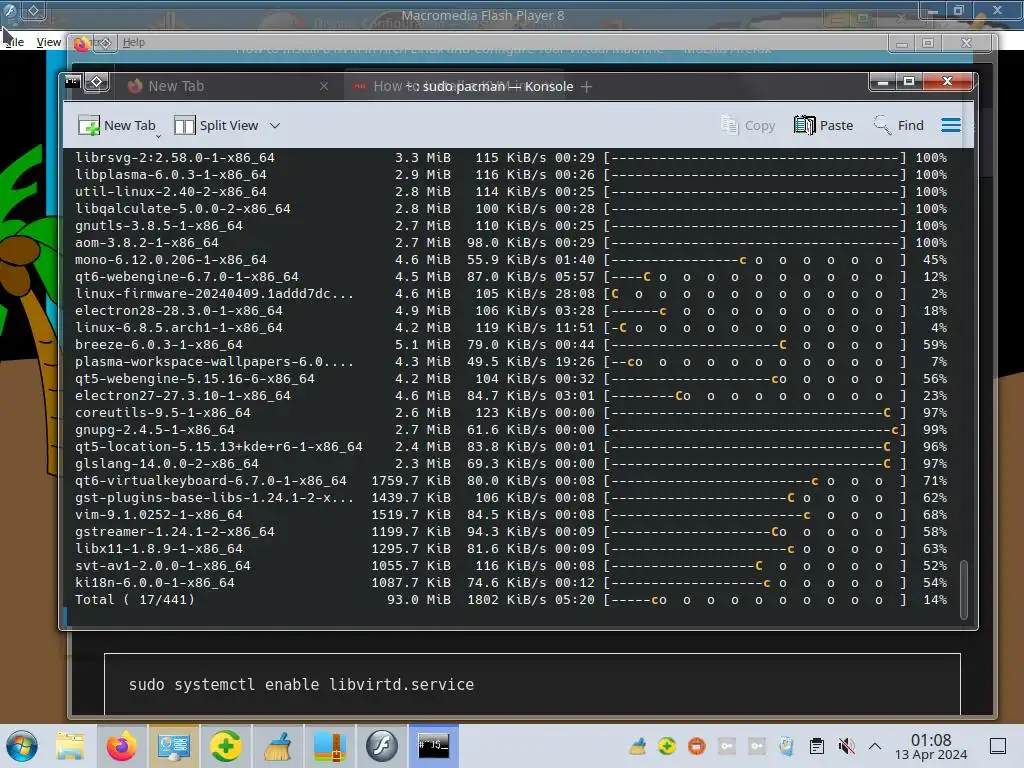Toggle the pin-on-all-desktops diamond in Konsole title bar
Screen dimensions: 1024x768
click(97, 82)
